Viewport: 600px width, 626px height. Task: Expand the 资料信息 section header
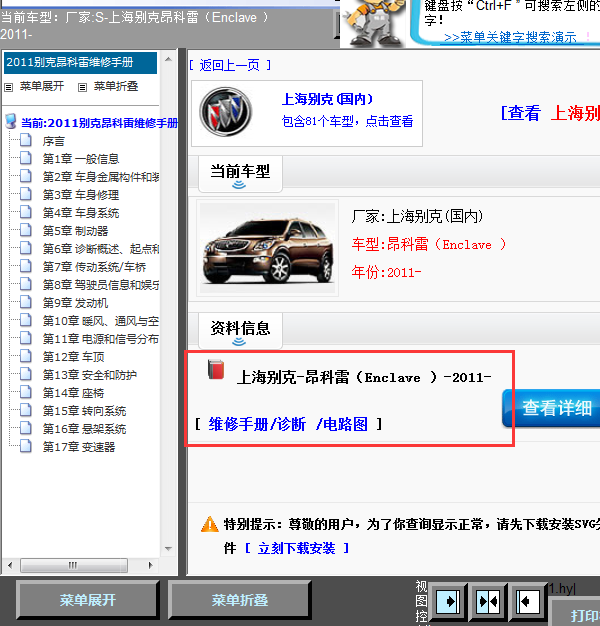coord(240,331)
